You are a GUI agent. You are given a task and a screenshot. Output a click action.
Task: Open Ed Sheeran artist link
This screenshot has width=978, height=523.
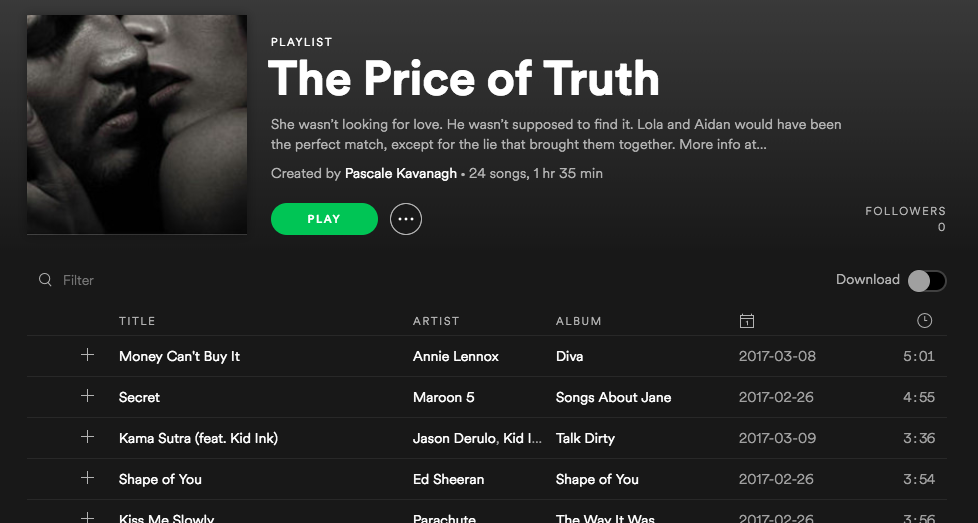pyautogui.click(x=448, y=479)
